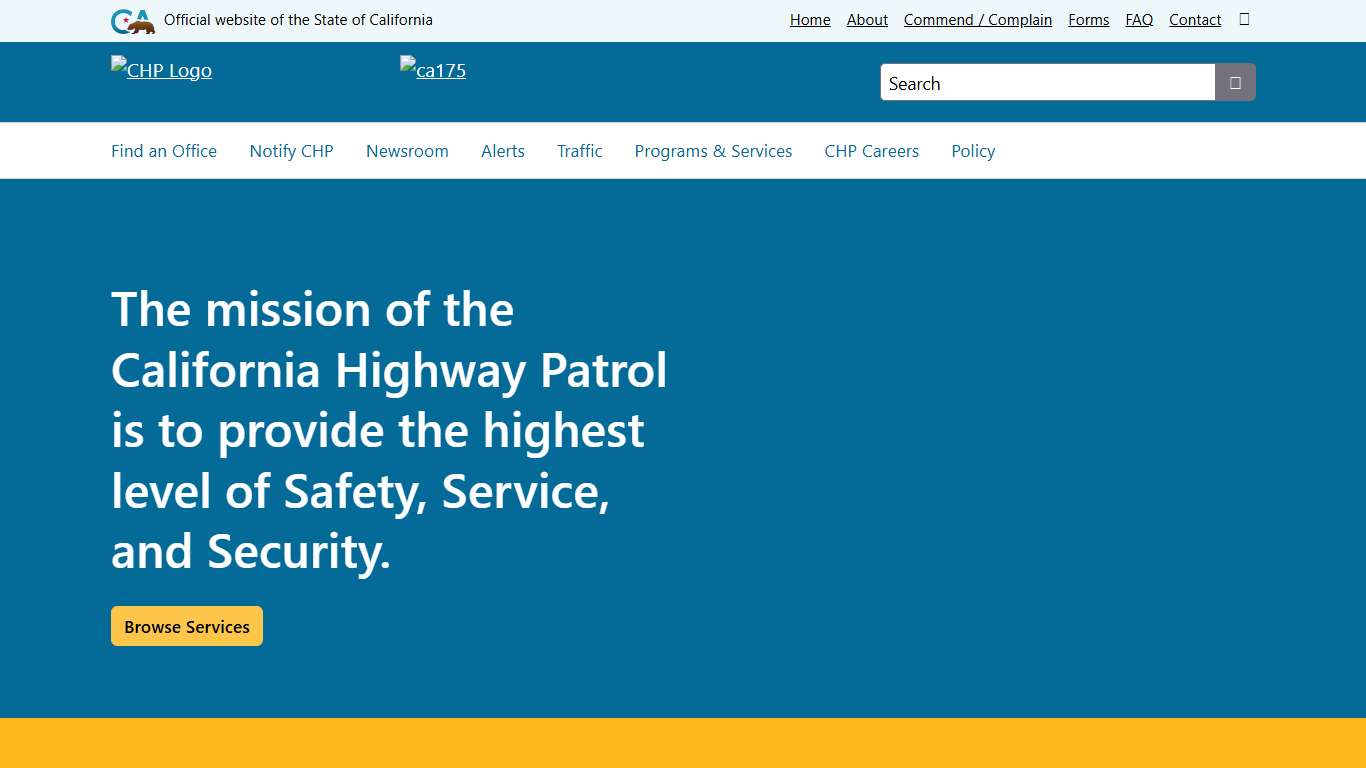
Task: Open the FAQ link
Action: (x=1138, y=19)
